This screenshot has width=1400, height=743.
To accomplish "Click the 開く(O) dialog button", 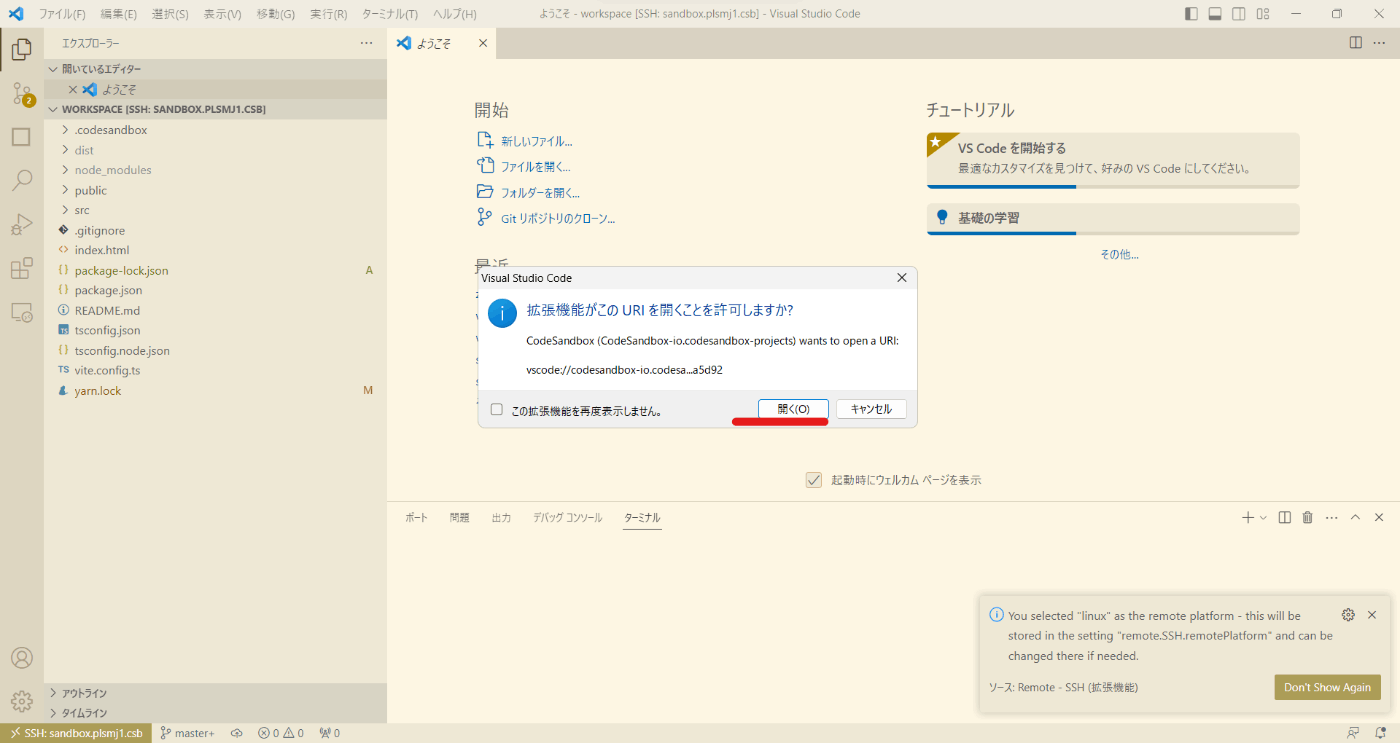I will pyautogui.click(x=793, y=409).
